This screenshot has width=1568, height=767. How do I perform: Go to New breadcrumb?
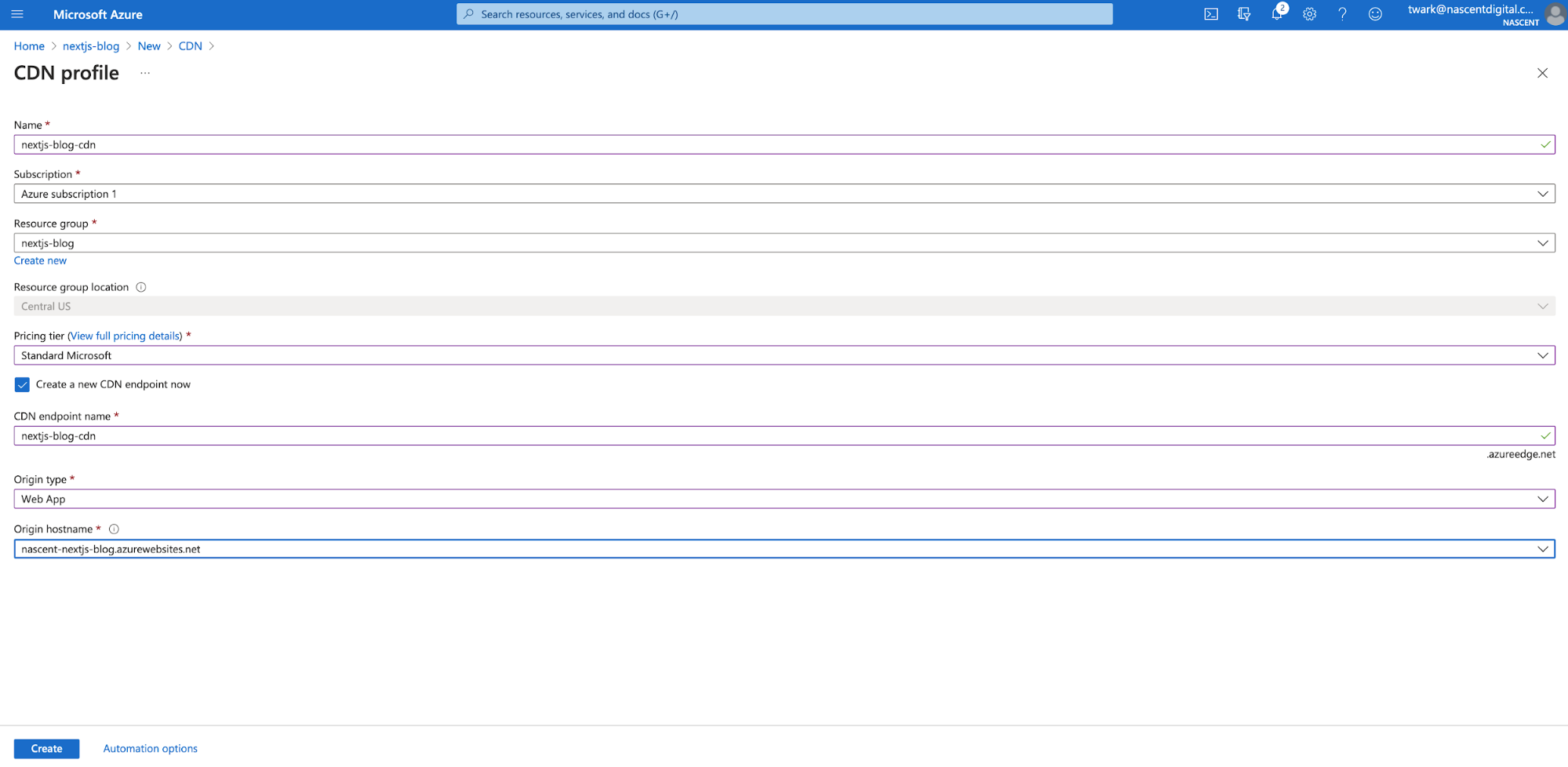tap(149, 46)
